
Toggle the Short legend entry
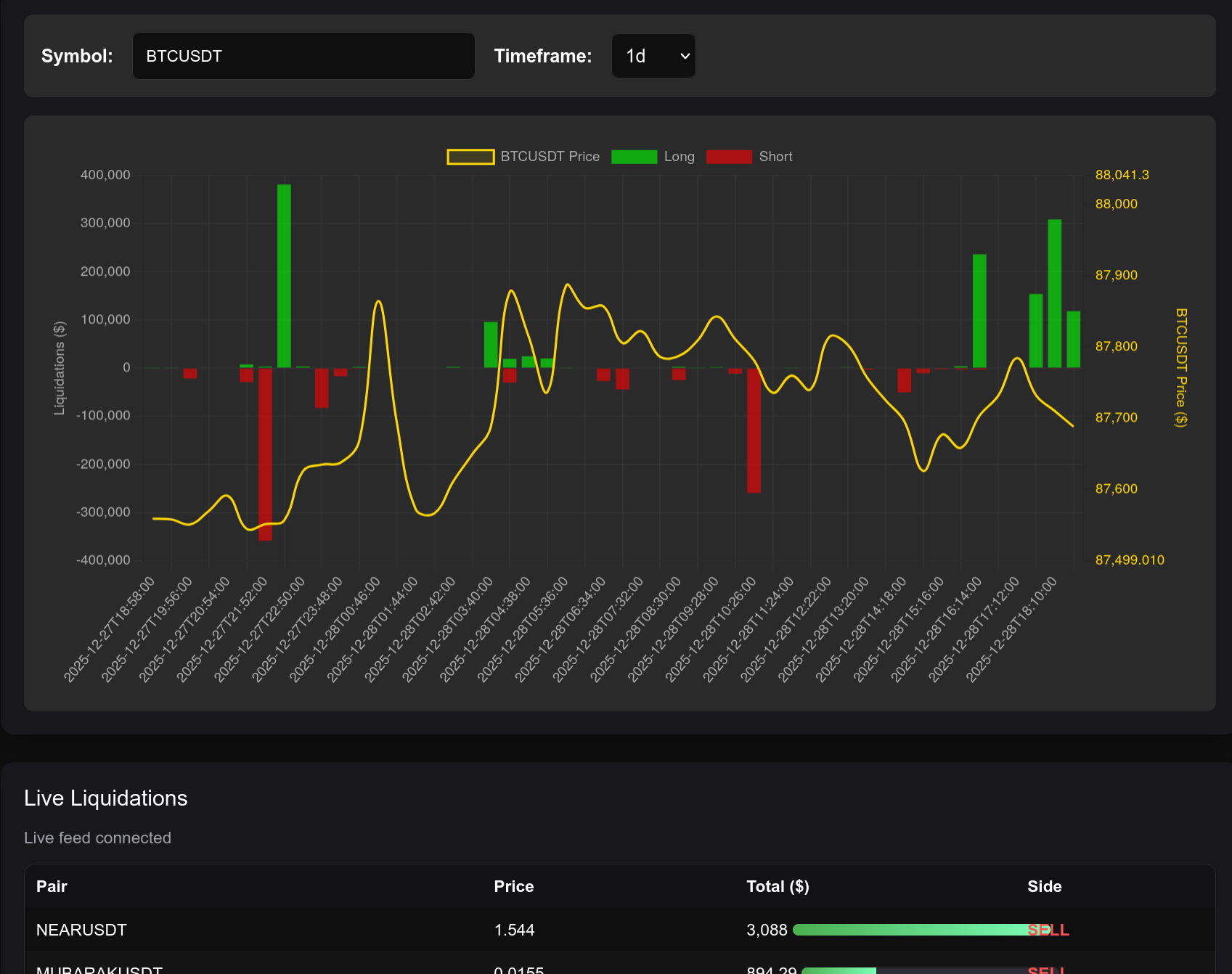click(x=775, y=156)
